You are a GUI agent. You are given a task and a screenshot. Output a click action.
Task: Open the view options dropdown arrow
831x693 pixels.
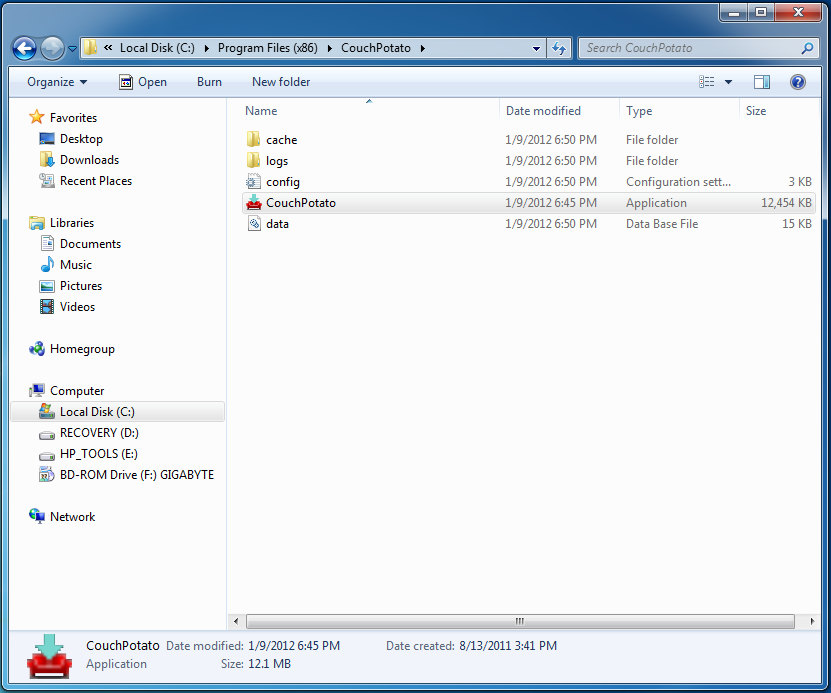728,82
